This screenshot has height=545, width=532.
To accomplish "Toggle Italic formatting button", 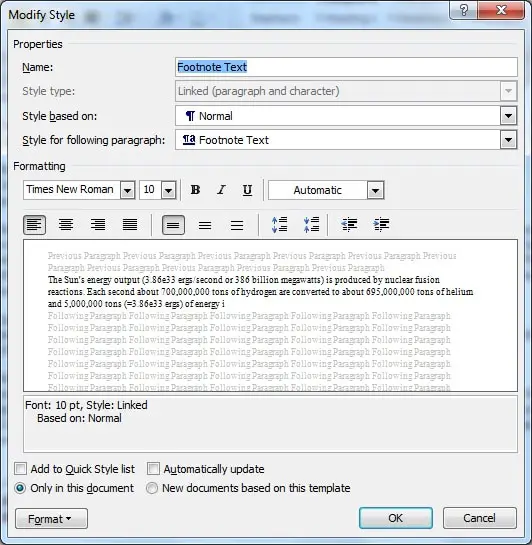I will click(x=221, y=190).
